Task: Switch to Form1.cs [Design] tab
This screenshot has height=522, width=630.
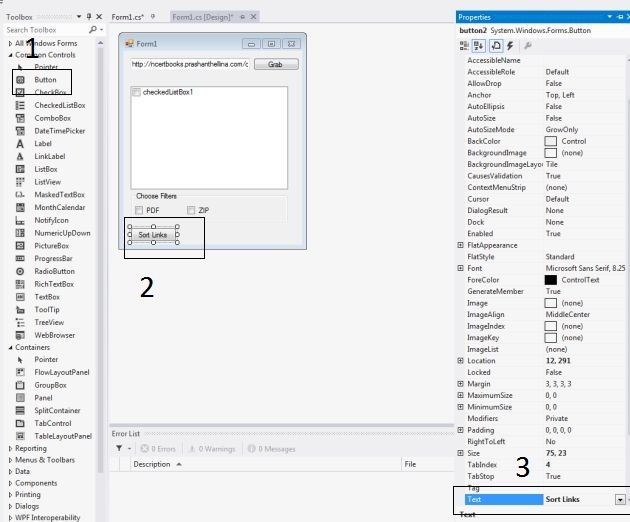Action: [x=202, y=17]
